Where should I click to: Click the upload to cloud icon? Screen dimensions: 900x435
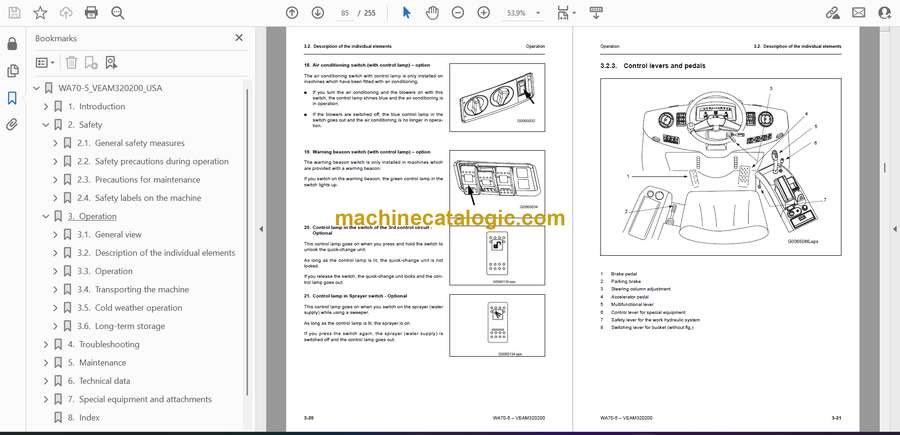click(66, 13)
